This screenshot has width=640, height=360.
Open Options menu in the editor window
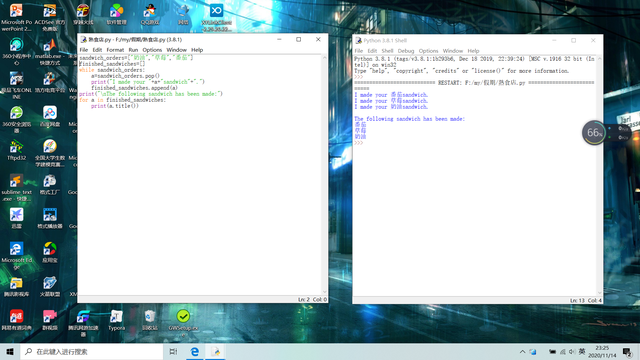tap(152, 50)
